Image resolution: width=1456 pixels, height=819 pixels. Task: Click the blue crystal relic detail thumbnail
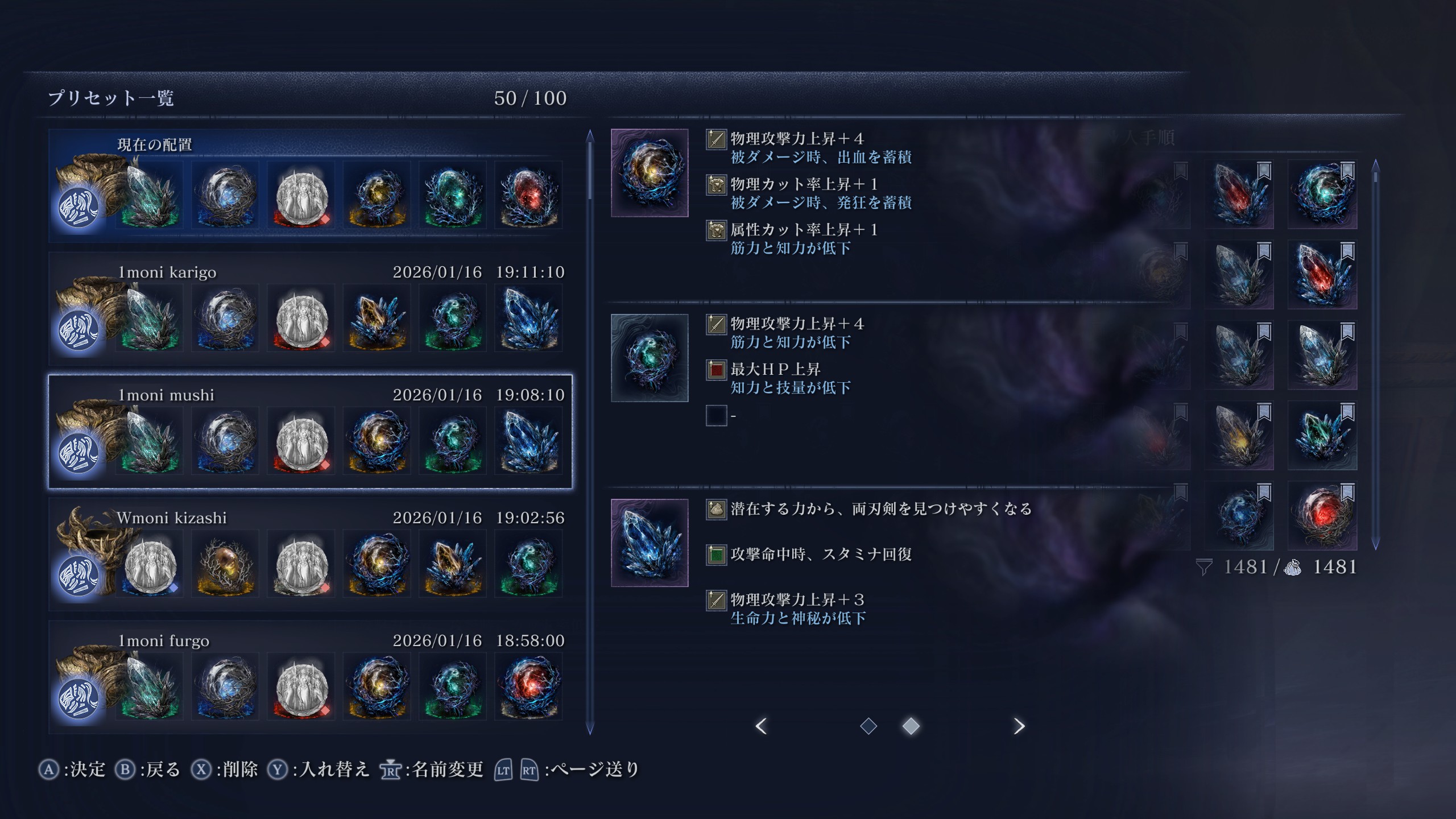650,543
